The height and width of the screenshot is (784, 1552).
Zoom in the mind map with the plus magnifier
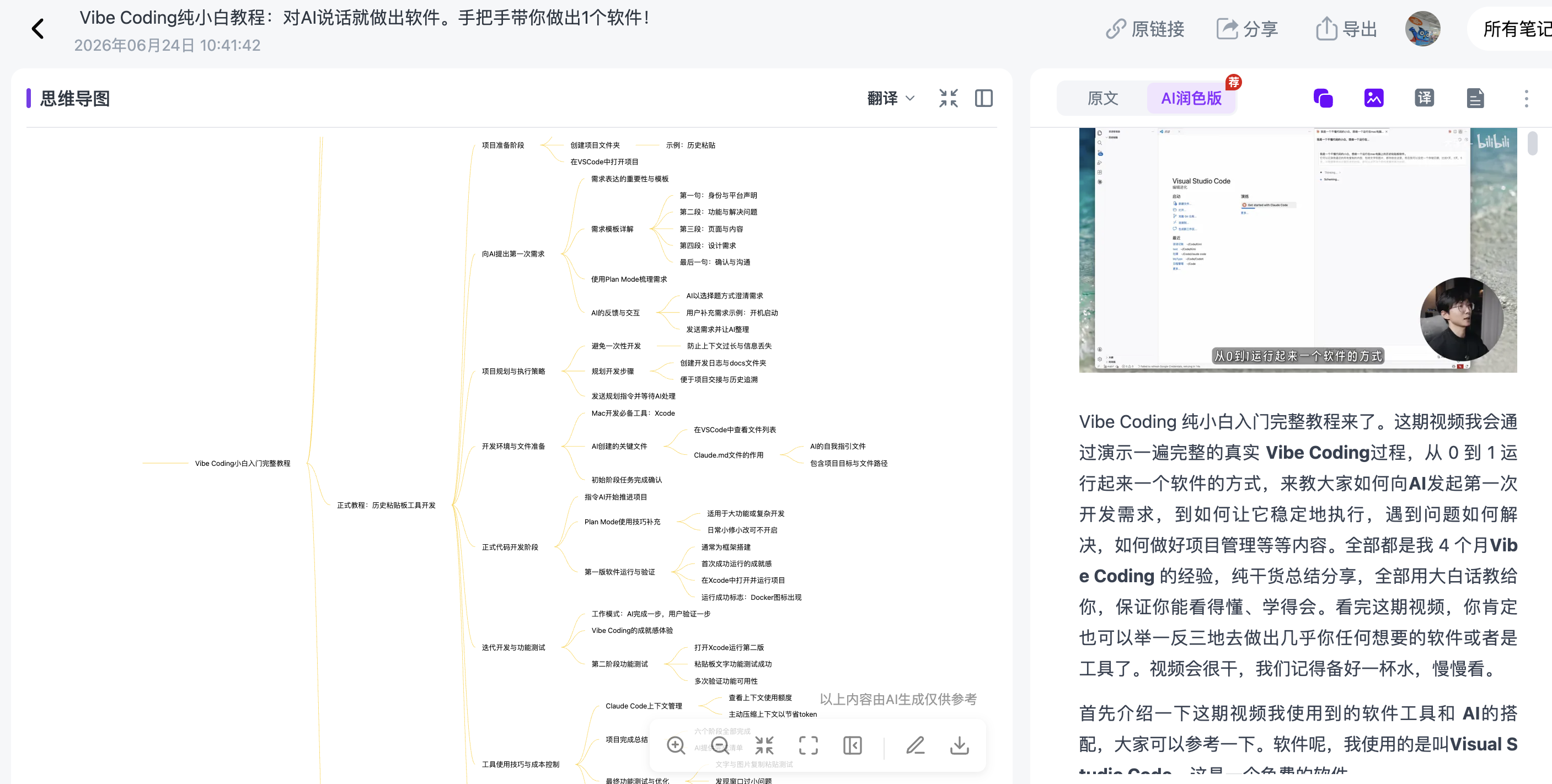point(676,745)
